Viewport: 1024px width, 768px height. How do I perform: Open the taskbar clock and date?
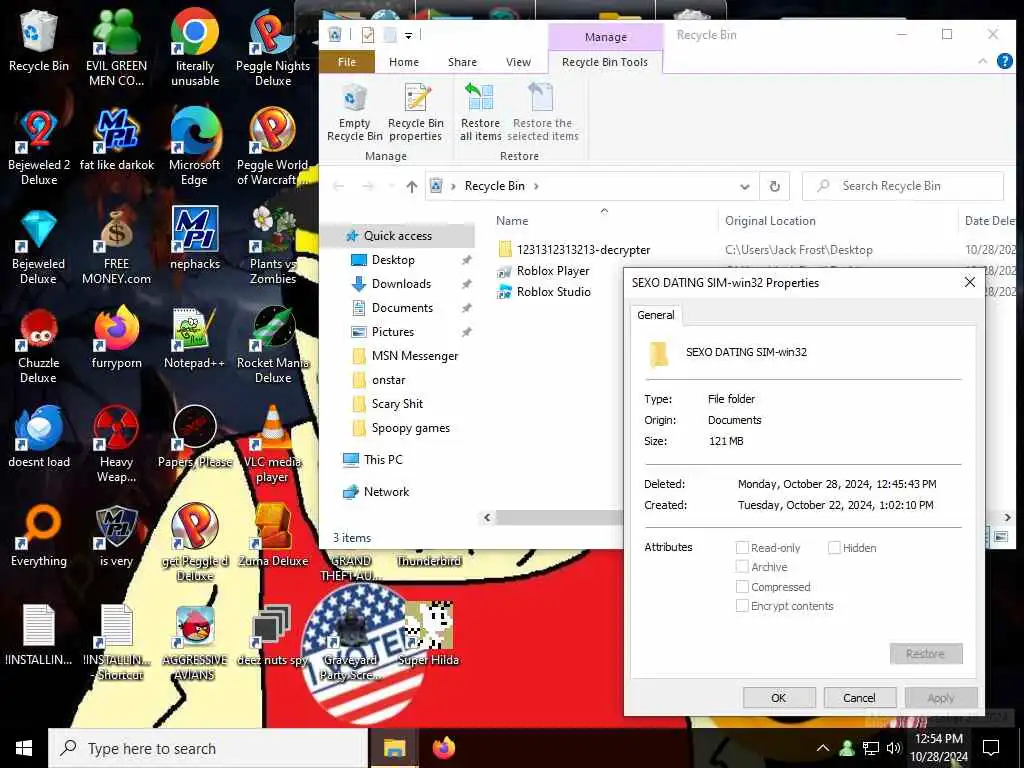tap(938, 748)
